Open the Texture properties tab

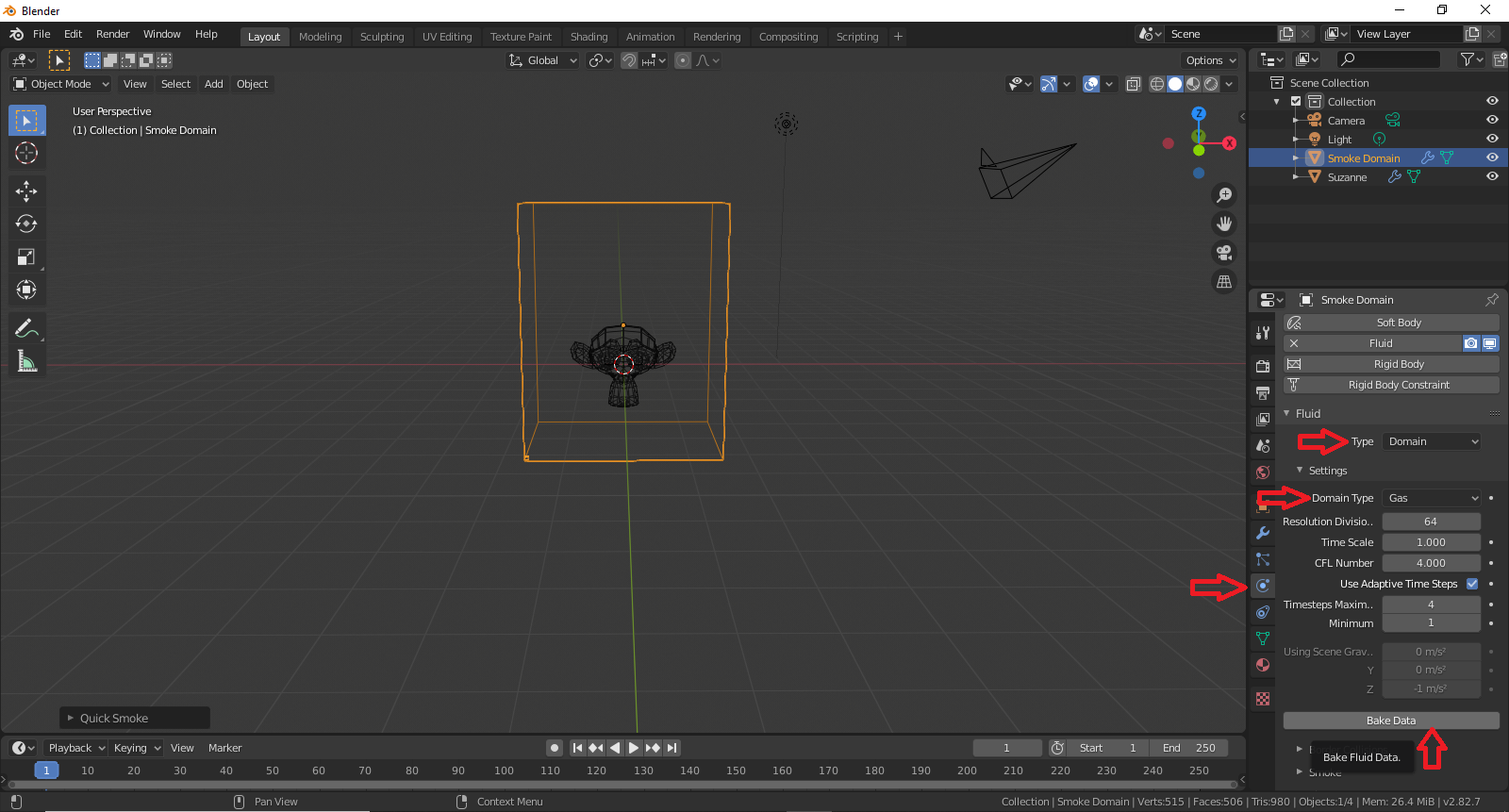pyautogui.click(x=1263, y=699)
